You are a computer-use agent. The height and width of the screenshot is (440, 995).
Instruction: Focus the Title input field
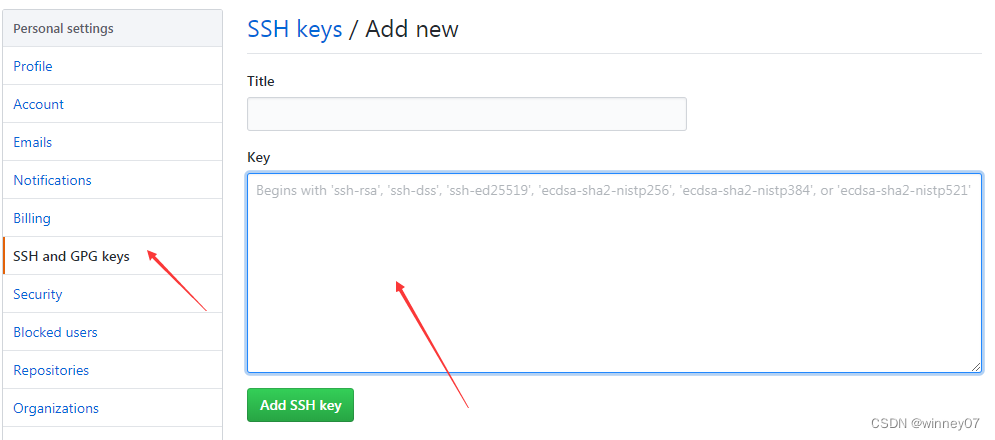pos(466,114)
